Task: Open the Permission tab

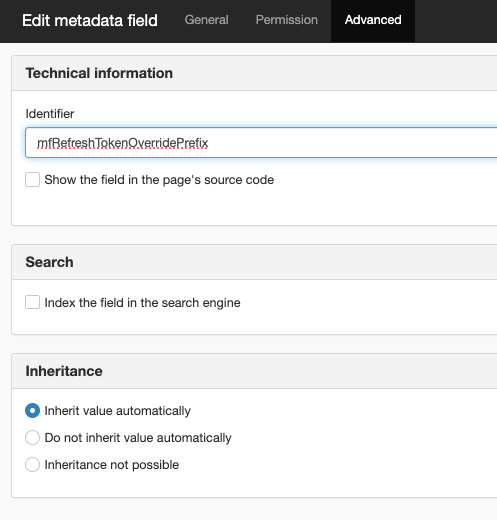Action: (286, 20)
